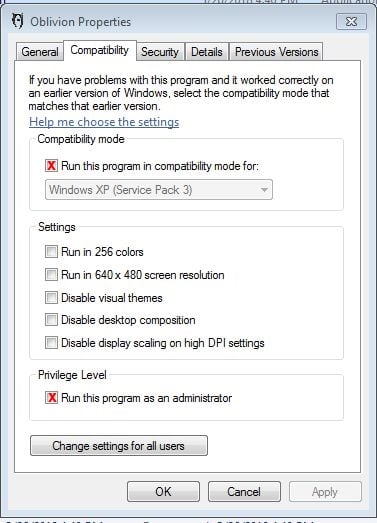This screenshot has width=377, height=523.
Task: Check Run in 640 x 480 screen resolution
Action: [51, 275]
